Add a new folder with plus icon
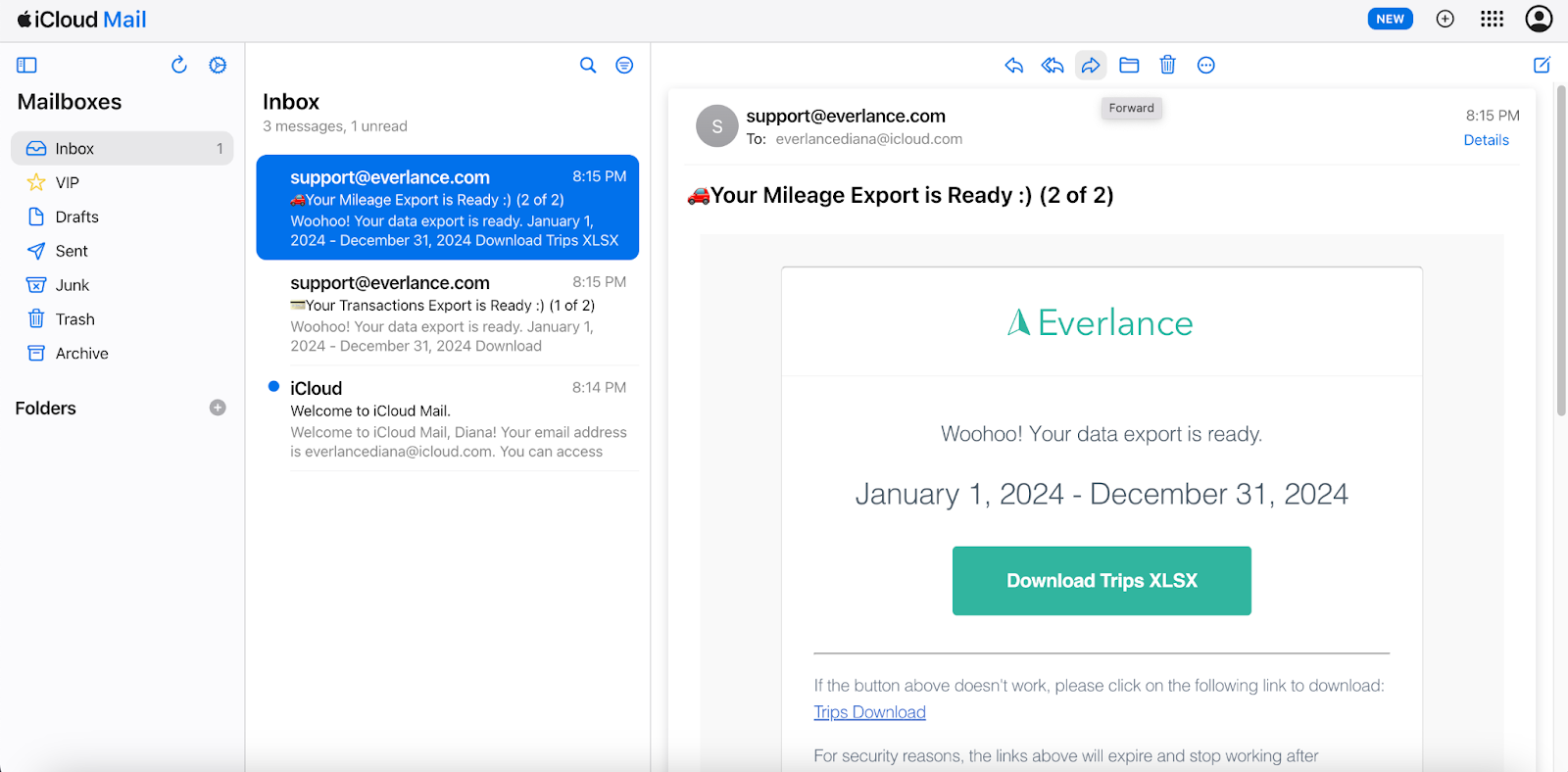 point(218,408)
